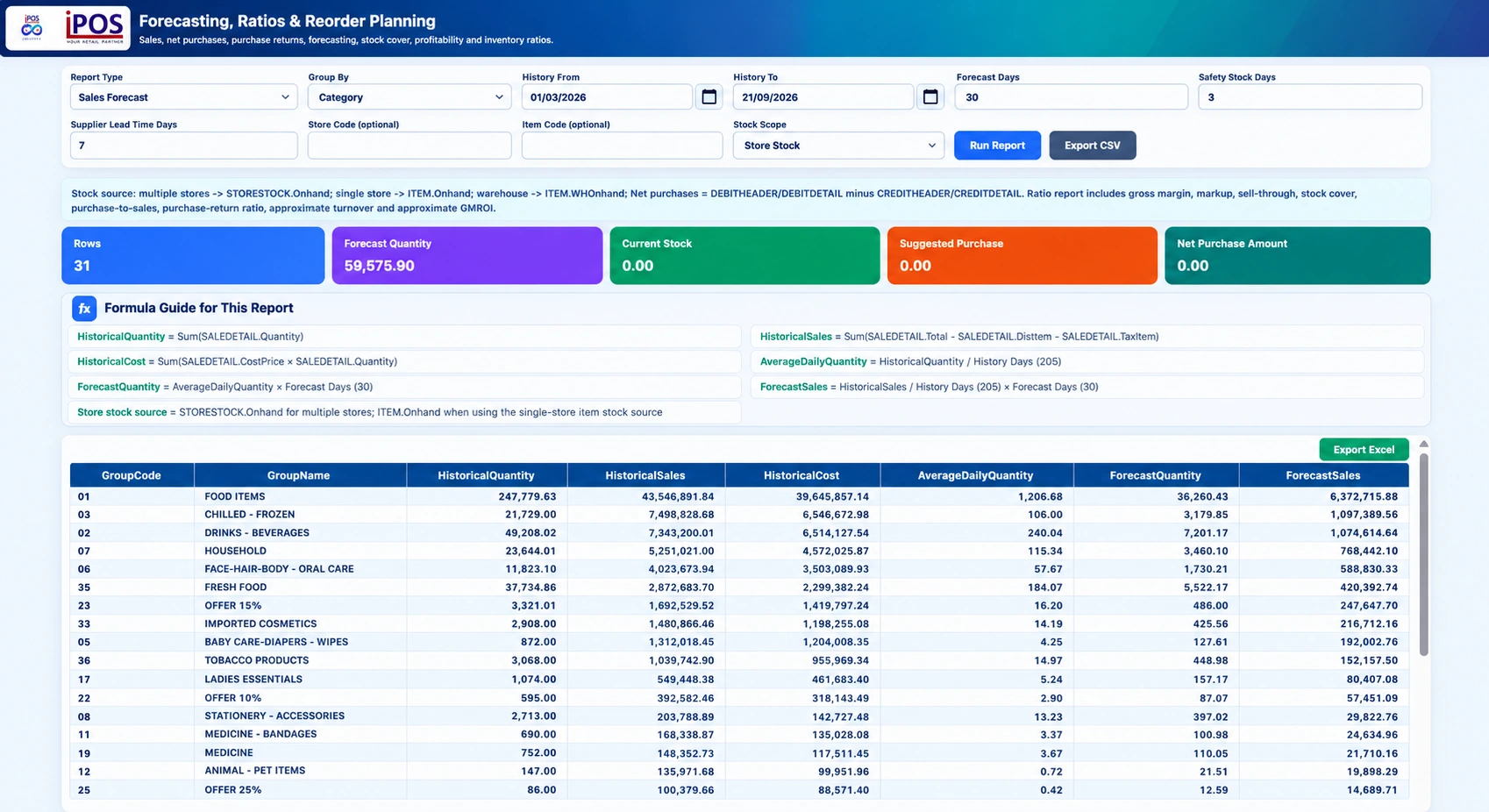This screenshot has width=1489, height=812.
Task: Click the Run Report button
Action: pos(997,146)
